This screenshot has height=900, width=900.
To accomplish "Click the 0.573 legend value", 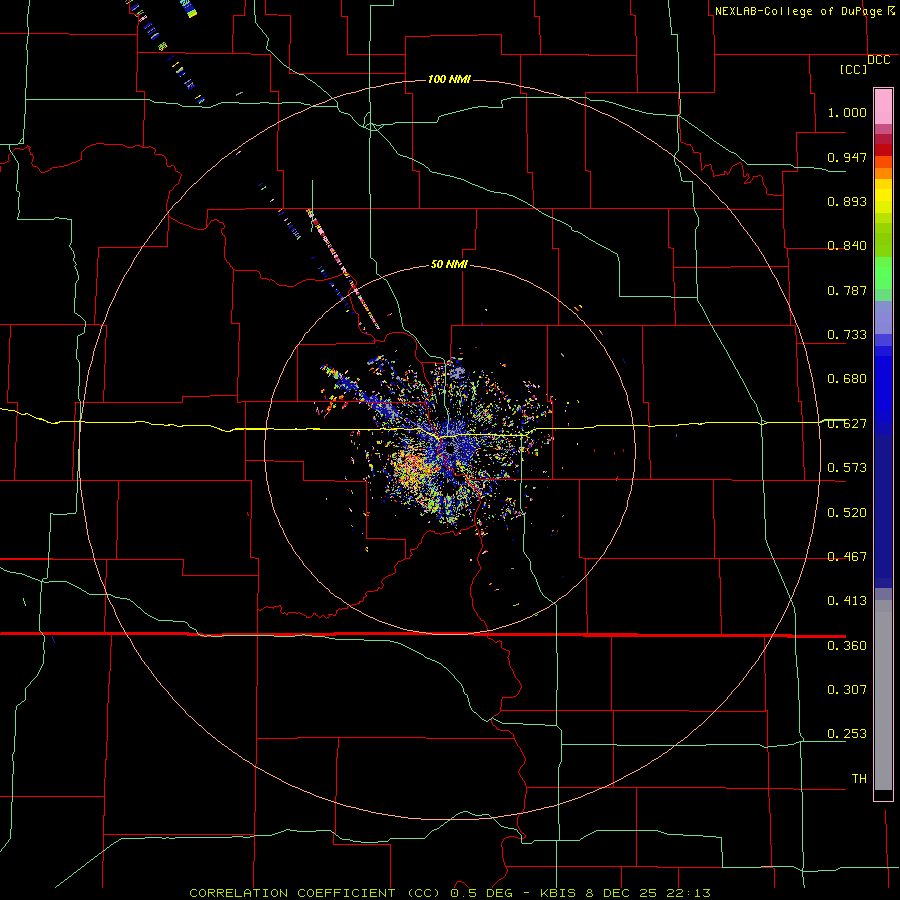I will point(847,468).
